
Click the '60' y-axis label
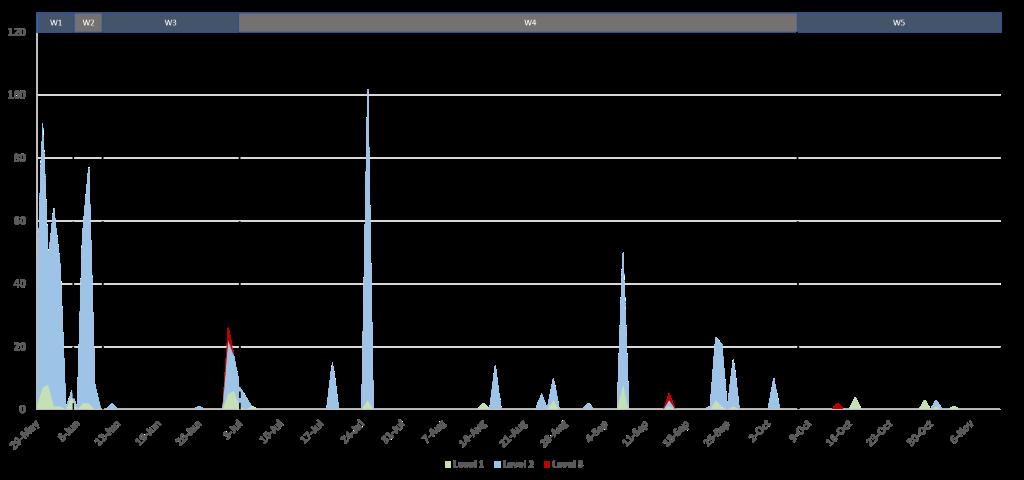point(20,221)
